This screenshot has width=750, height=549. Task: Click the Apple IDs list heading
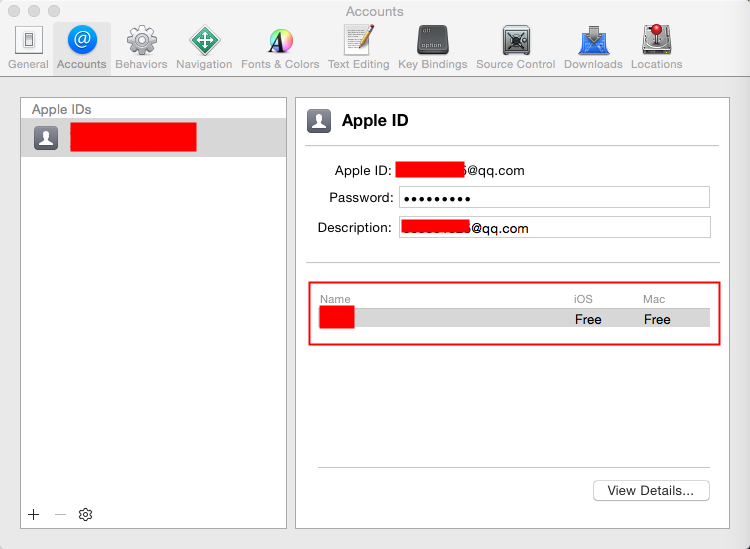tap(61, 110)
